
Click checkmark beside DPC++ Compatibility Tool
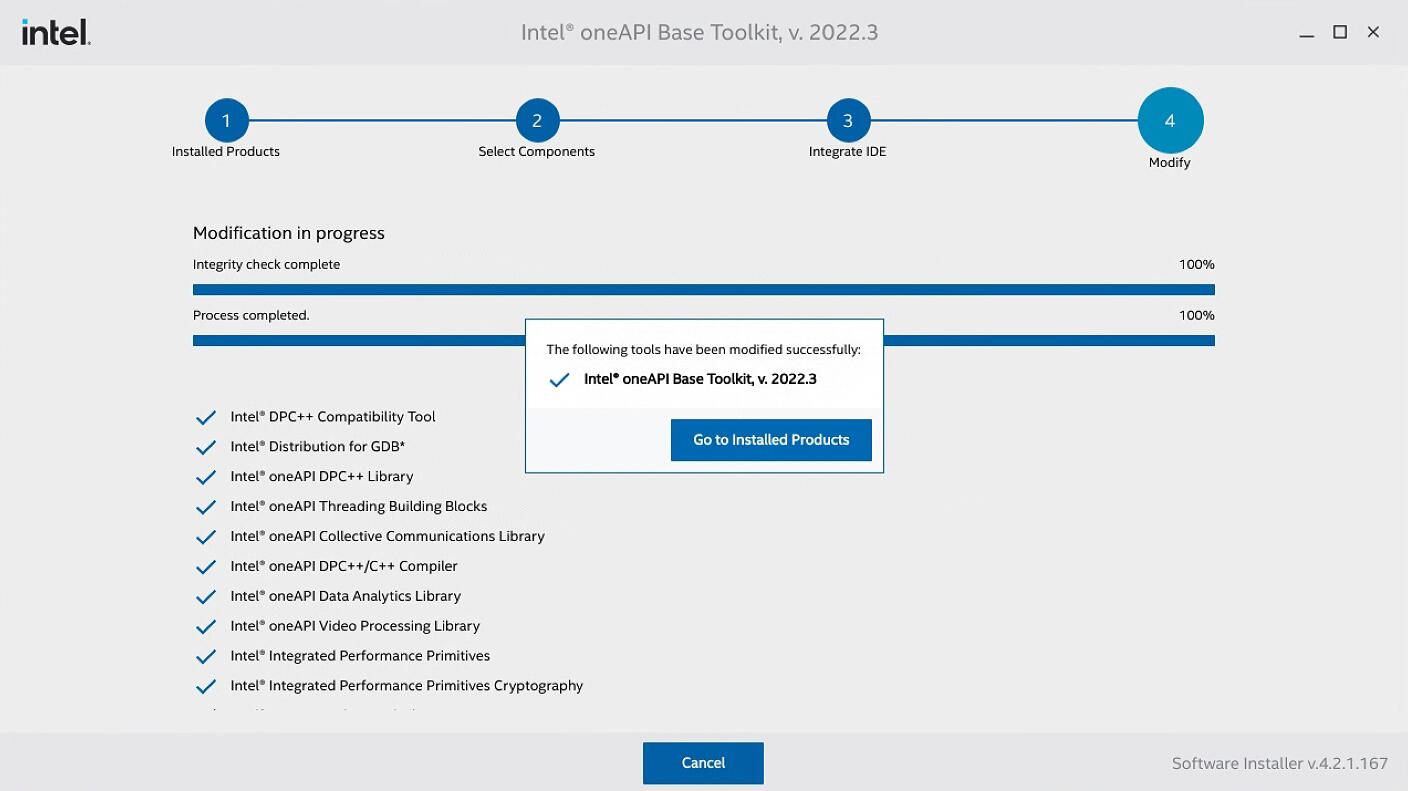(206, 418)
